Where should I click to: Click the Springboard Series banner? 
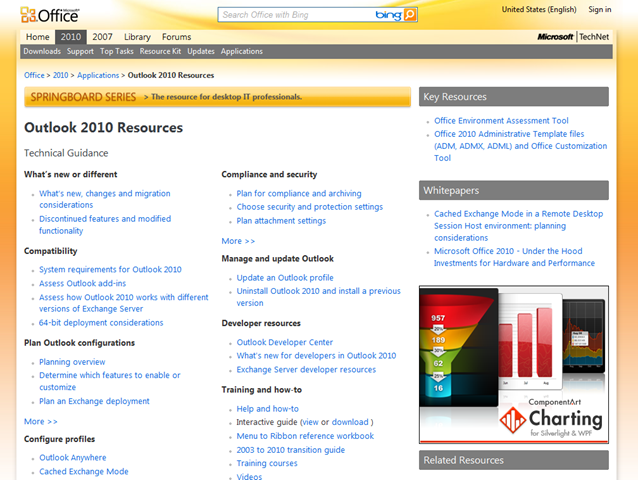[x=217, y=97]
